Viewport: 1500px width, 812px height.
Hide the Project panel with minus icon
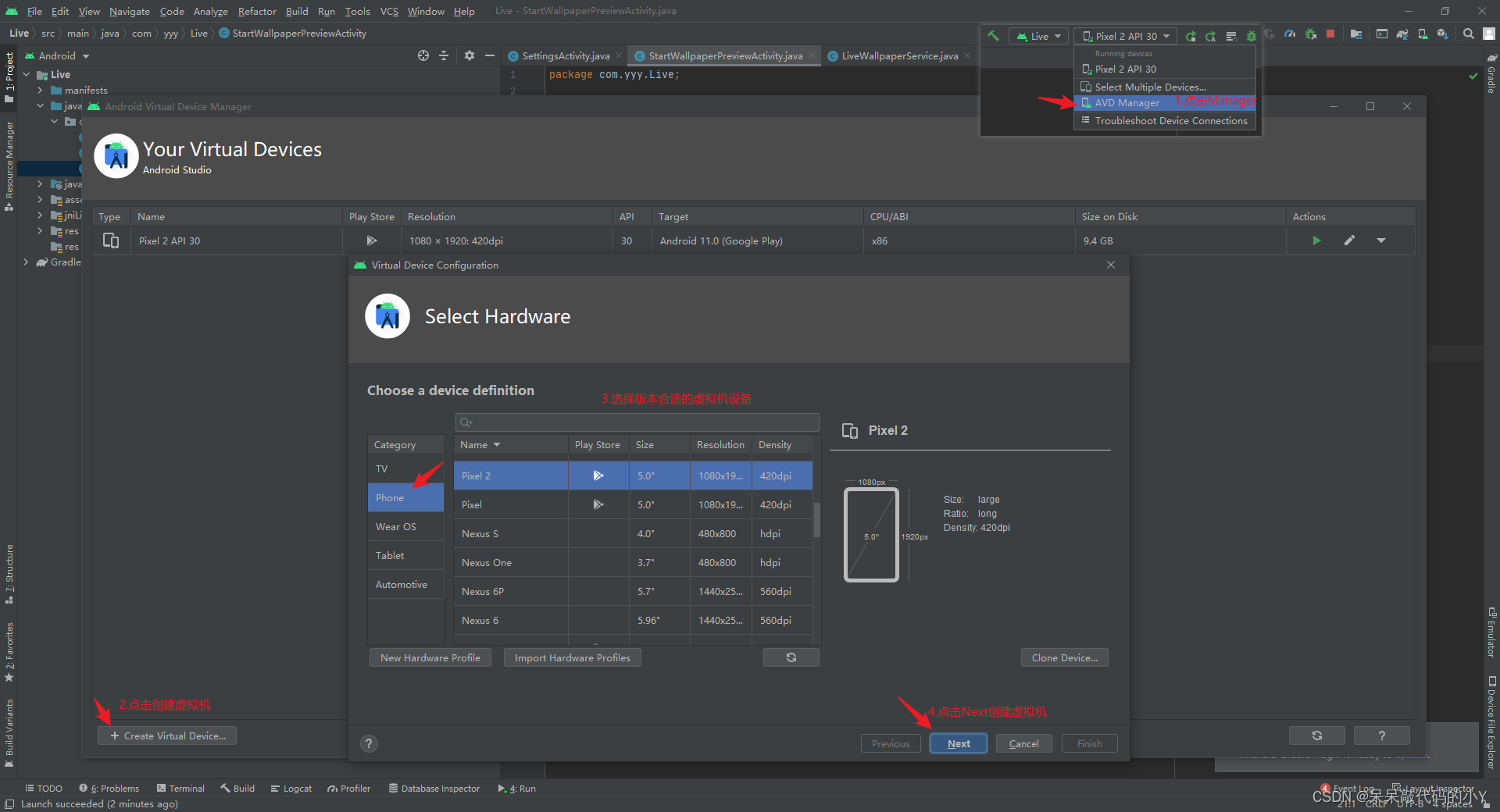tap(490, 55)
